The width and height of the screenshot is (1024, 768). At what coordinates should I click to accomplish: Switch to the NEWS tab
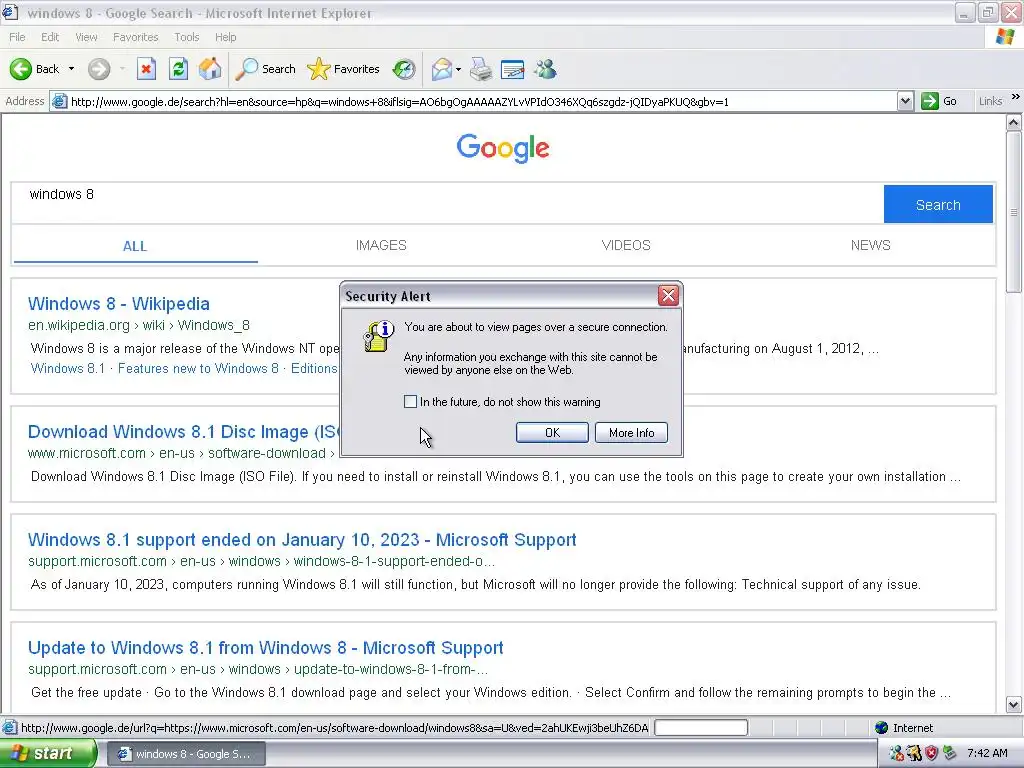click(x=871, y=246)
